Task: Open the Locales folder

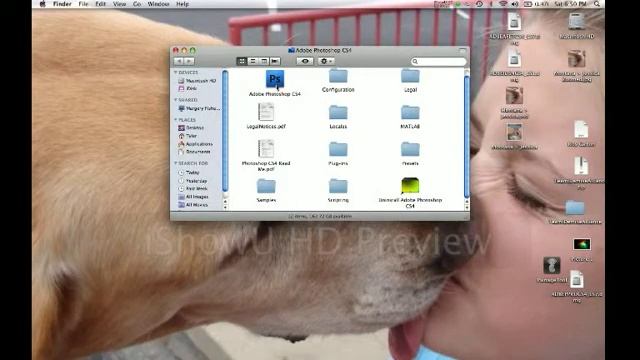Action: tap(338, 113)
